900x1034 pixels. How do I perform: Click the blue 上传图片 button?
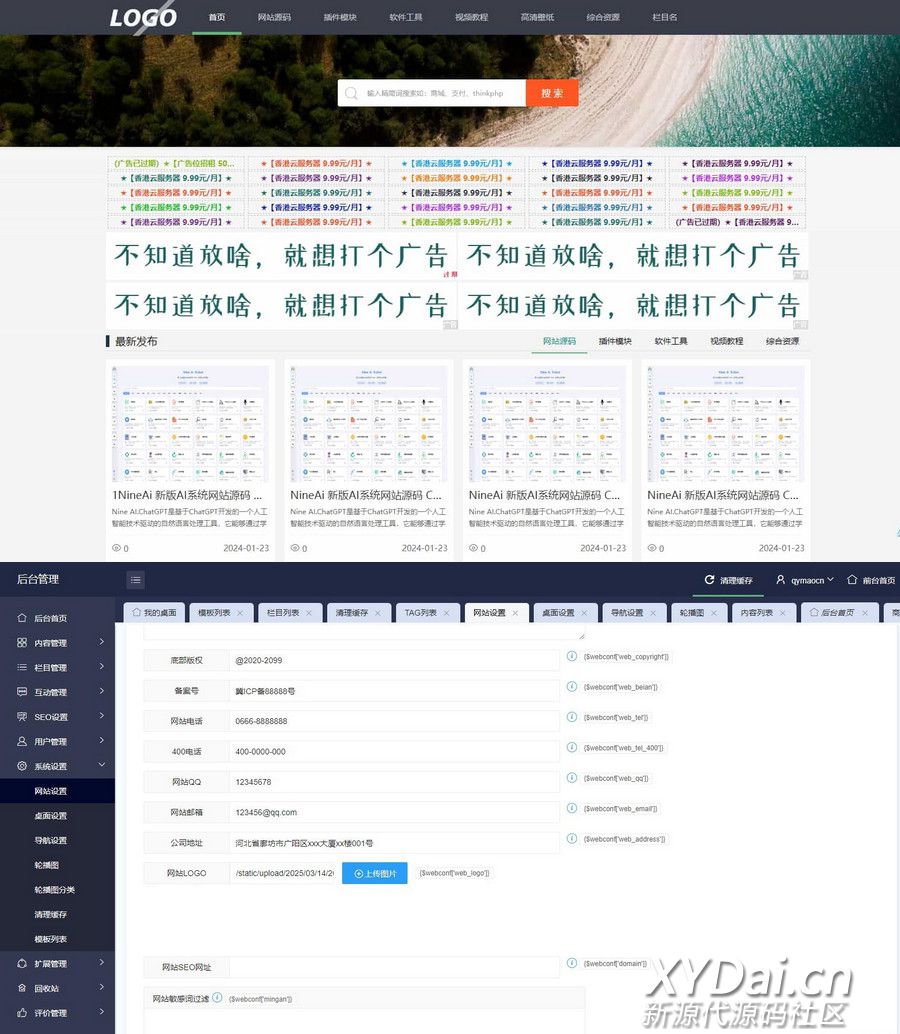tap(374, 874)
